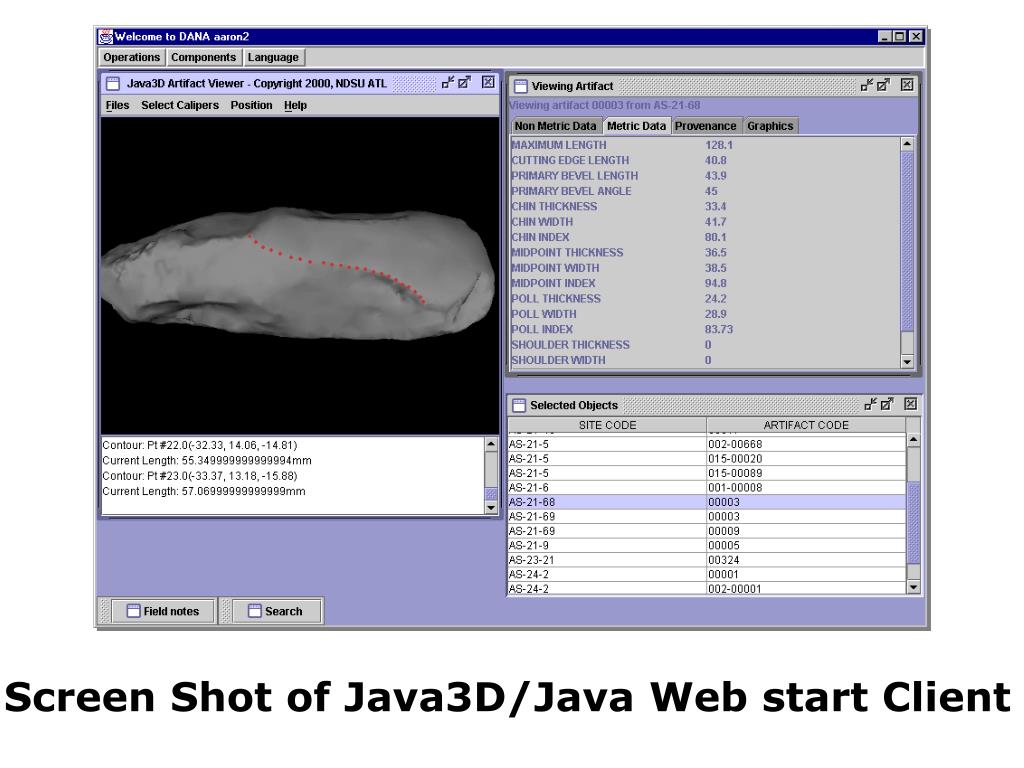The image size is (1024, 768).
Task: Switch to the Provenance tab
Action: pyautogui.click(x=705, y=126)
